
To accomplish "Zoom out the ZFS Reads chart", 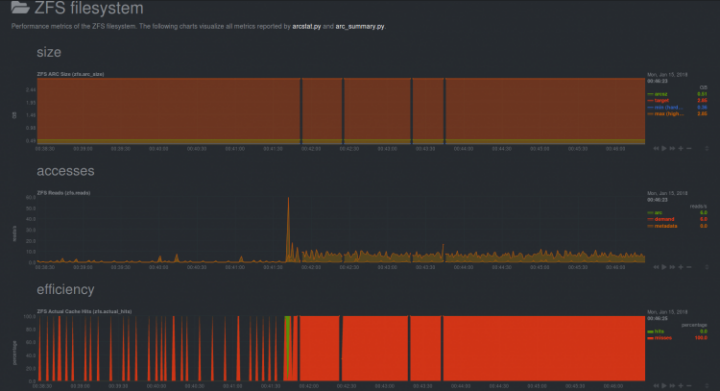I will click(689, 267).
